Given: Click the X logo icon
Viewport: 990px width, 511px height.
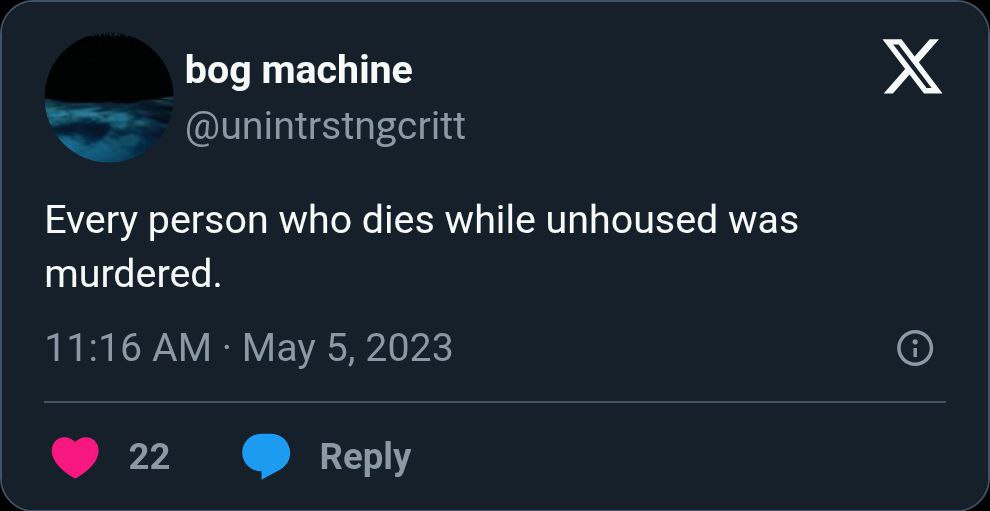Looking at the screenshot, I should point(912,69).
